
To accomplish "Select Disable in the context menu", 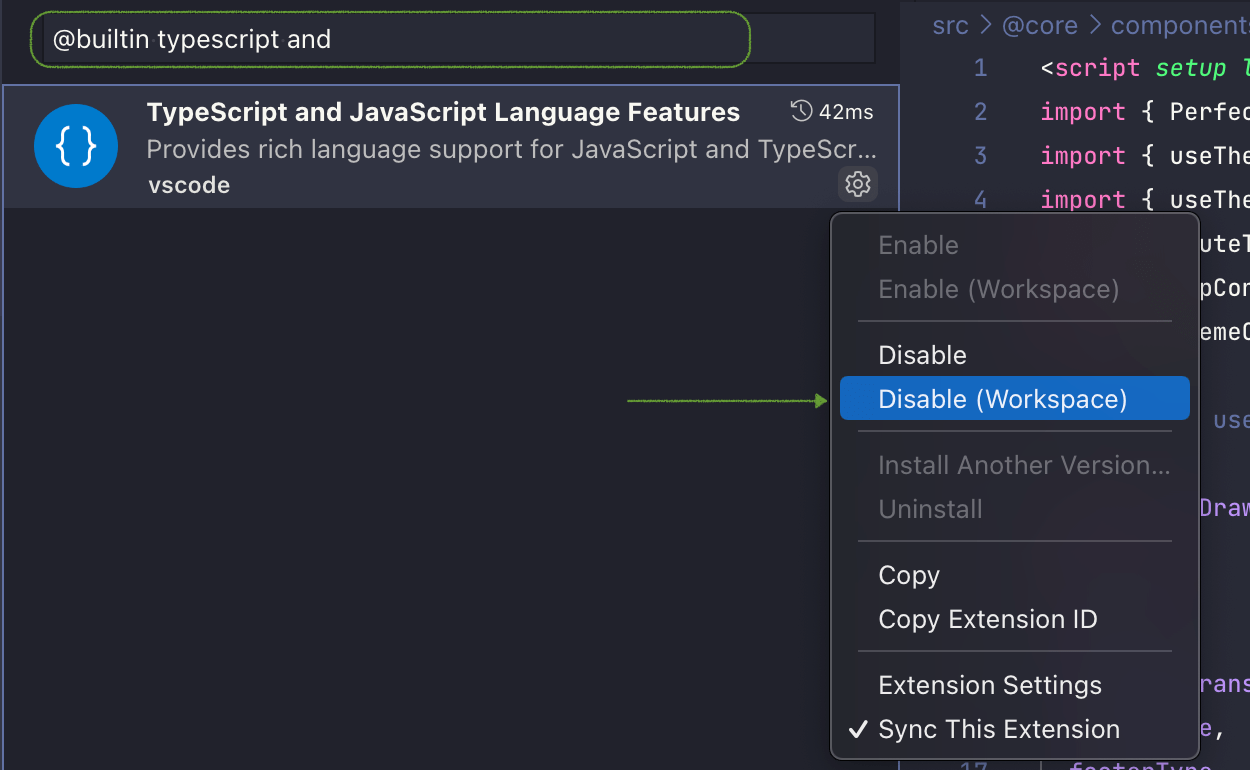I will click(922, 354).
